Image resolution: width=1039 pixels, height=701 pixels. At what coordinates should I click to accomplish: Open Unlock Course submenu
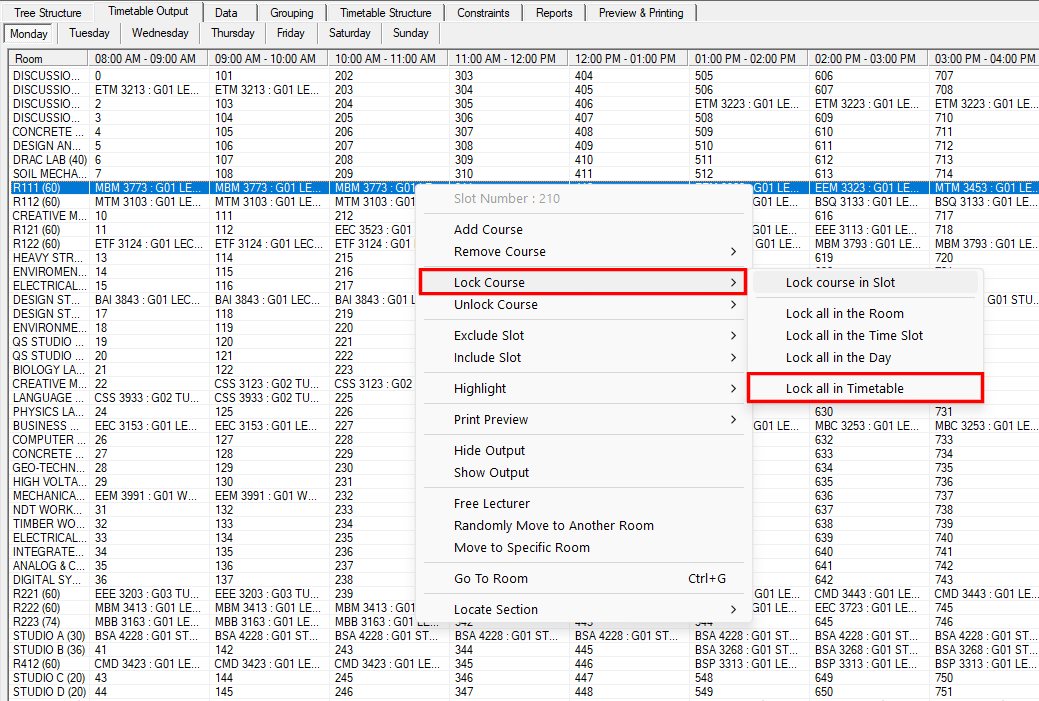pyautogui.click(x=583, y=305)
